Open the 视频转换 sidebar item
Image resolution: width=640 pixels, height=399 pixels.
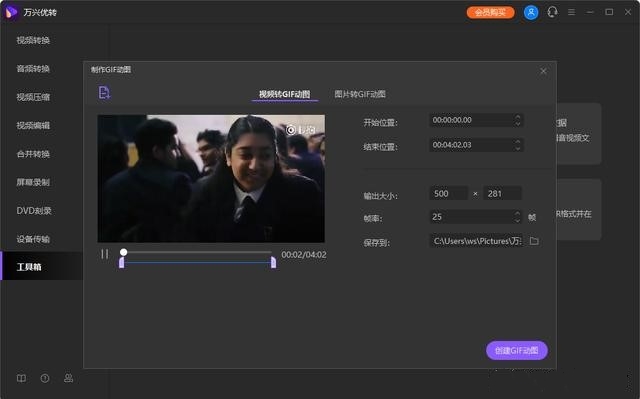point(33,40)
